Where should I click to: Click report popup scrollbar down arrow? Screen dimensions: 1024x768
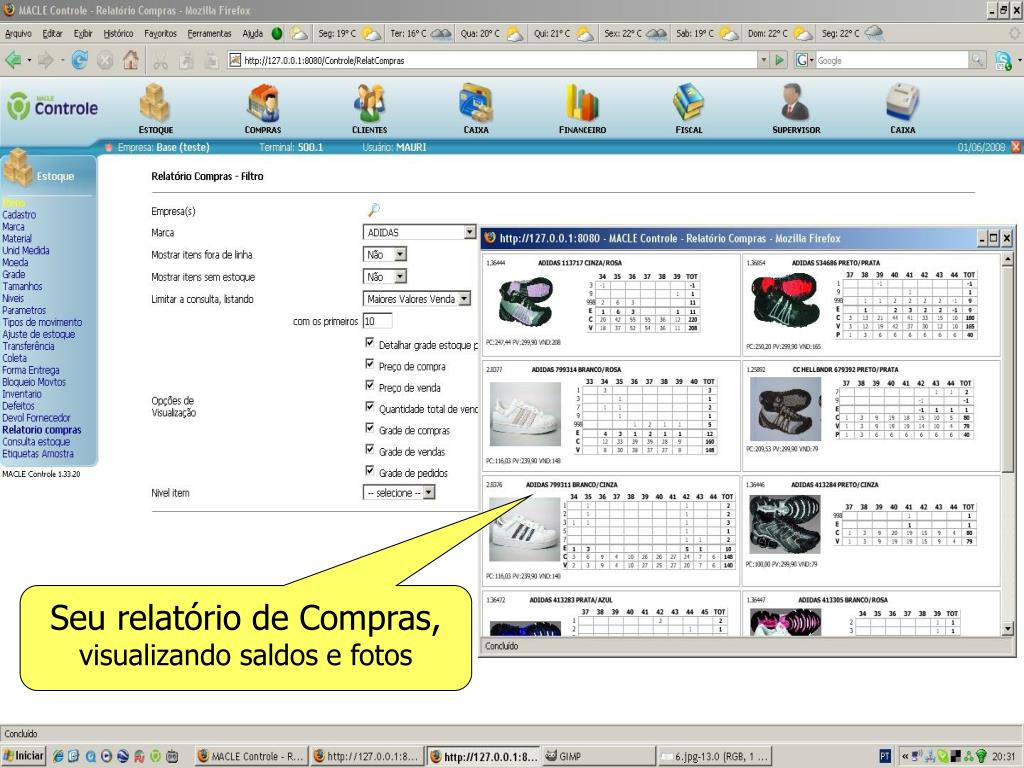coord(1007,629)
